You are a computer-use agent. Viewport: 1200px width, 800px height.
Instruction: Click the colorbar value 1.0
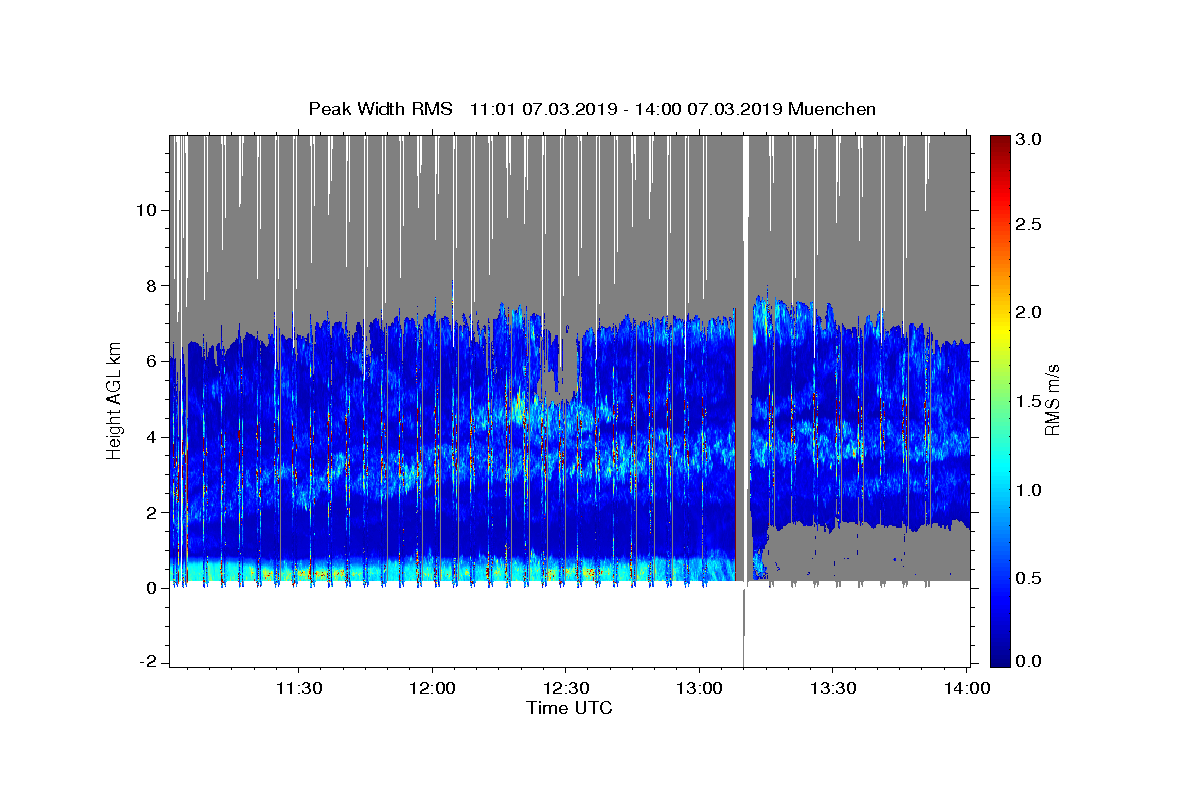[x=1029, y=490]
